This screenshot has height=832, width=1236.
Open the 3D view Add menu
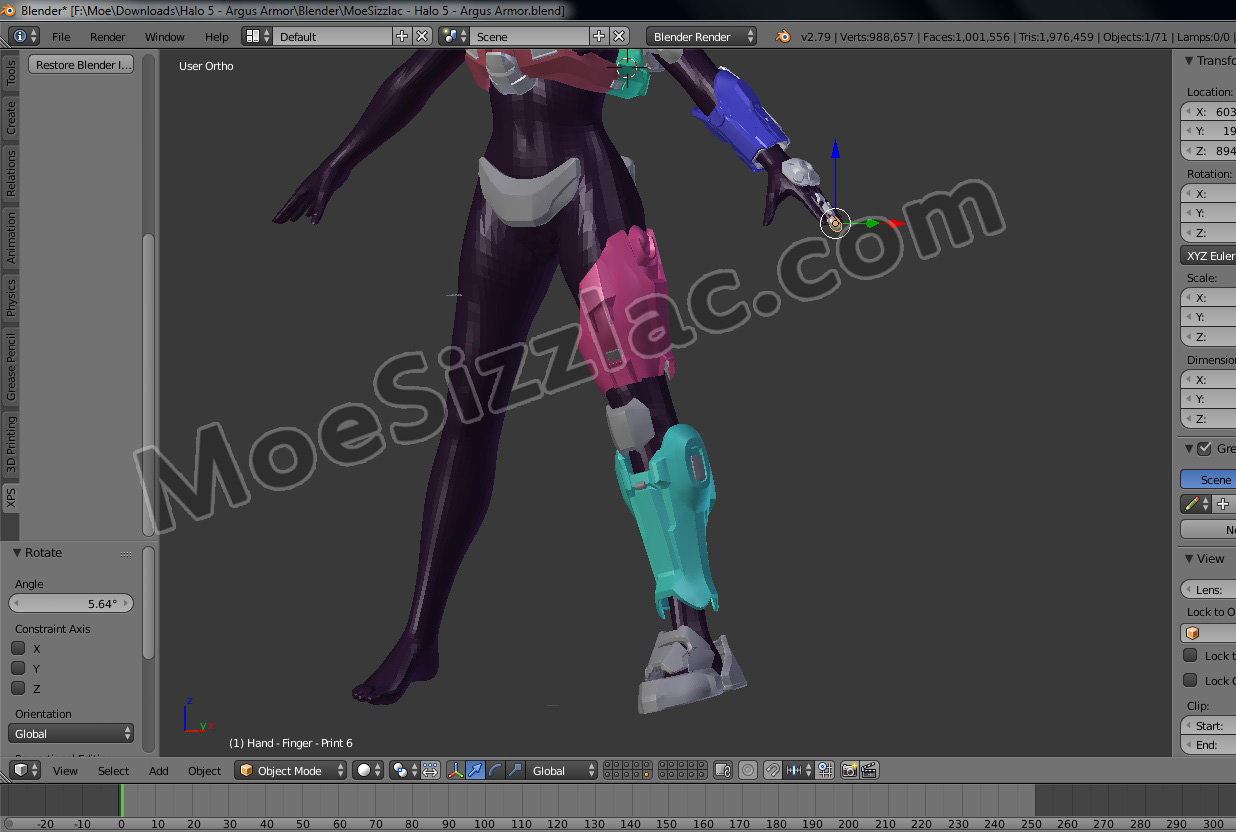(159, 770)
